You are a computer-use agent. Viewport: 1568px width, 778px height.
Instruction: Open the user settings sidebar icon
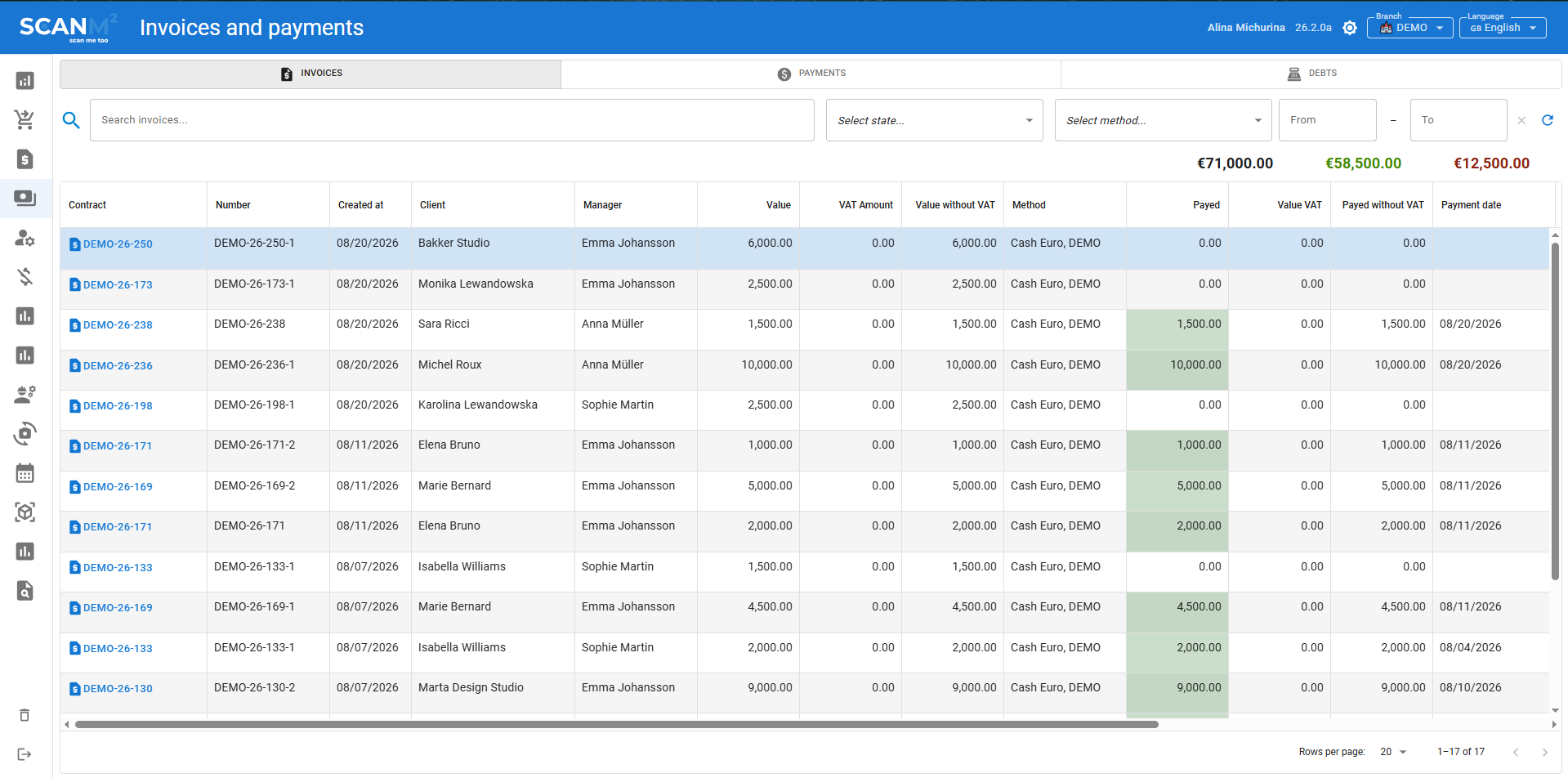[x=25, y=237]
